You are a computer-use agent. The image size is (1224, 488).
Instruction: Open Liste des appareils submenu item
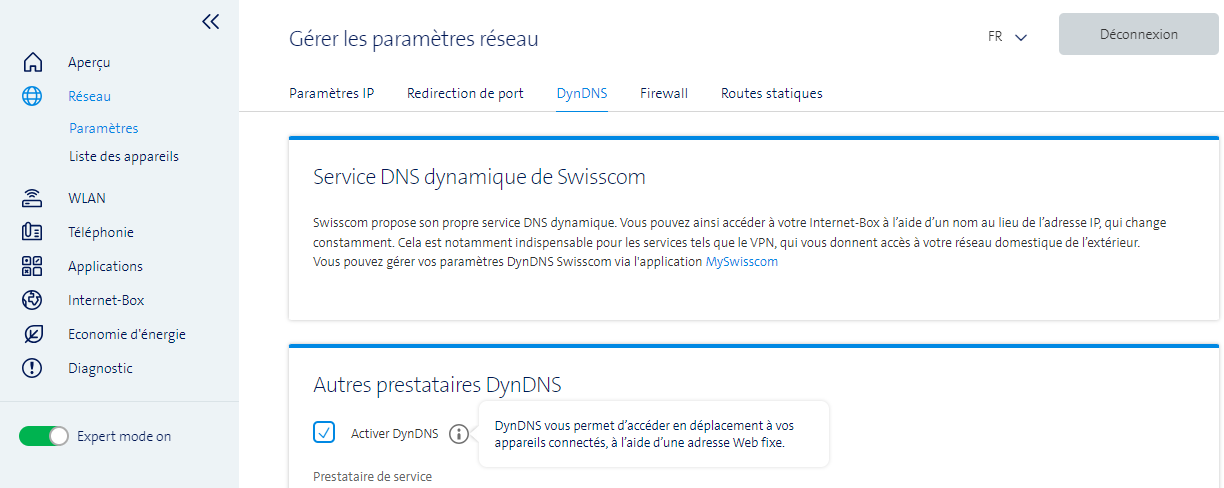tap(124, 156)
